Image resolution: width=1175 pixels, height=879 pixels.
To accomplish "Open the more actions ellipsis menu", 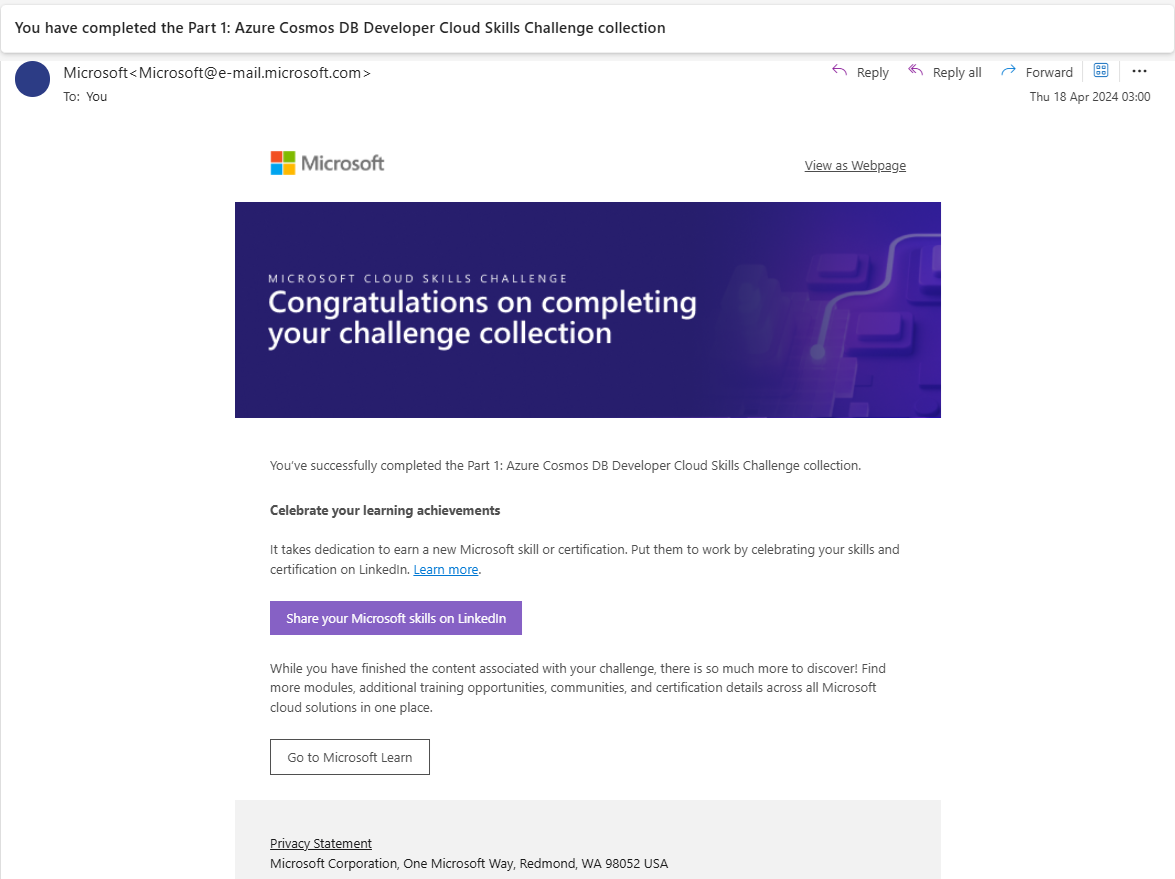I will [x=1139, y=71].
